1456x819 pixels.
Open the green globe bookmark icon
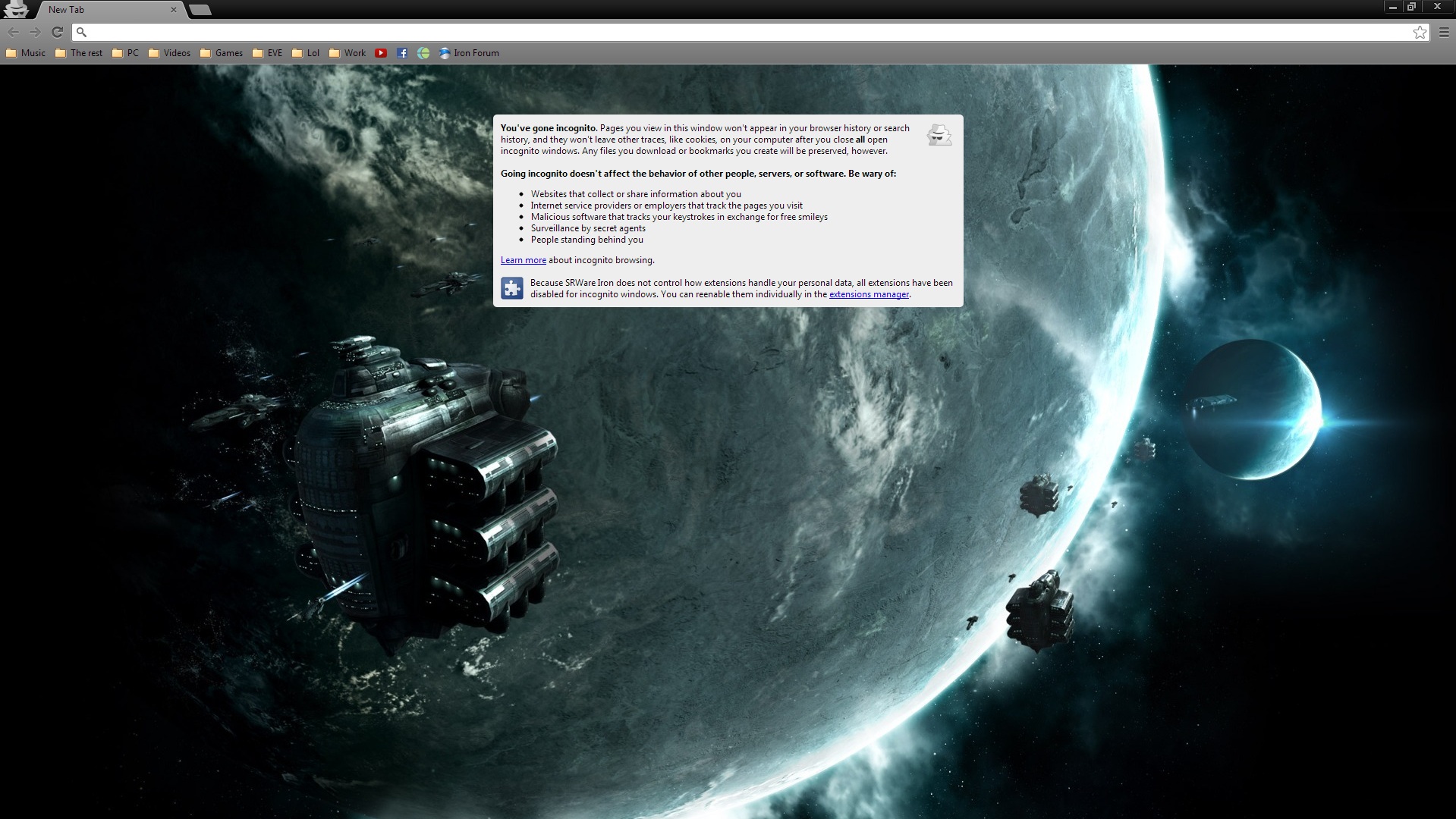(423, 53)
